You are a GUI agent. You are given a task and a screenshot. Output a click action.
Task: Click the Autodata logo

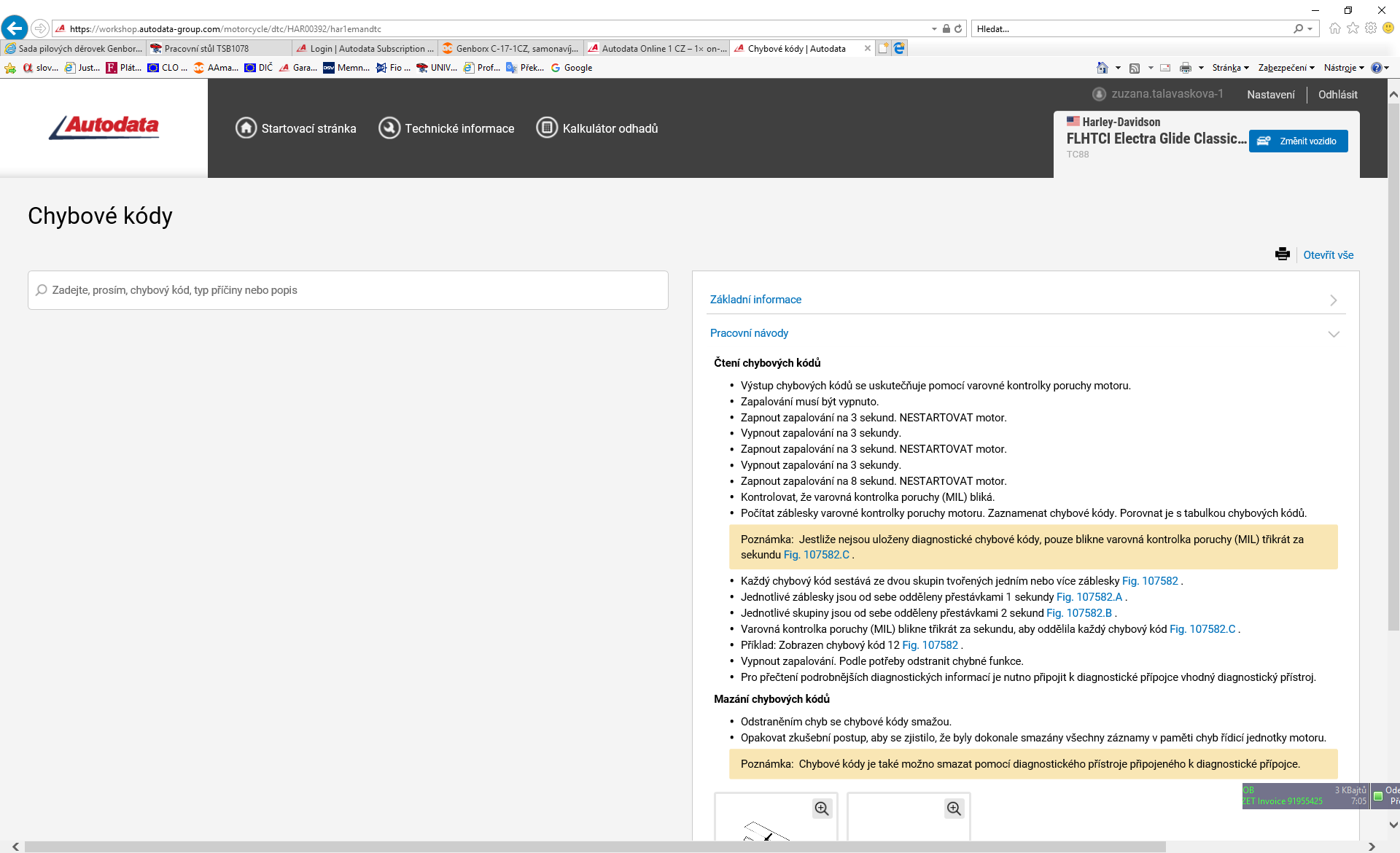coord(104,127)
